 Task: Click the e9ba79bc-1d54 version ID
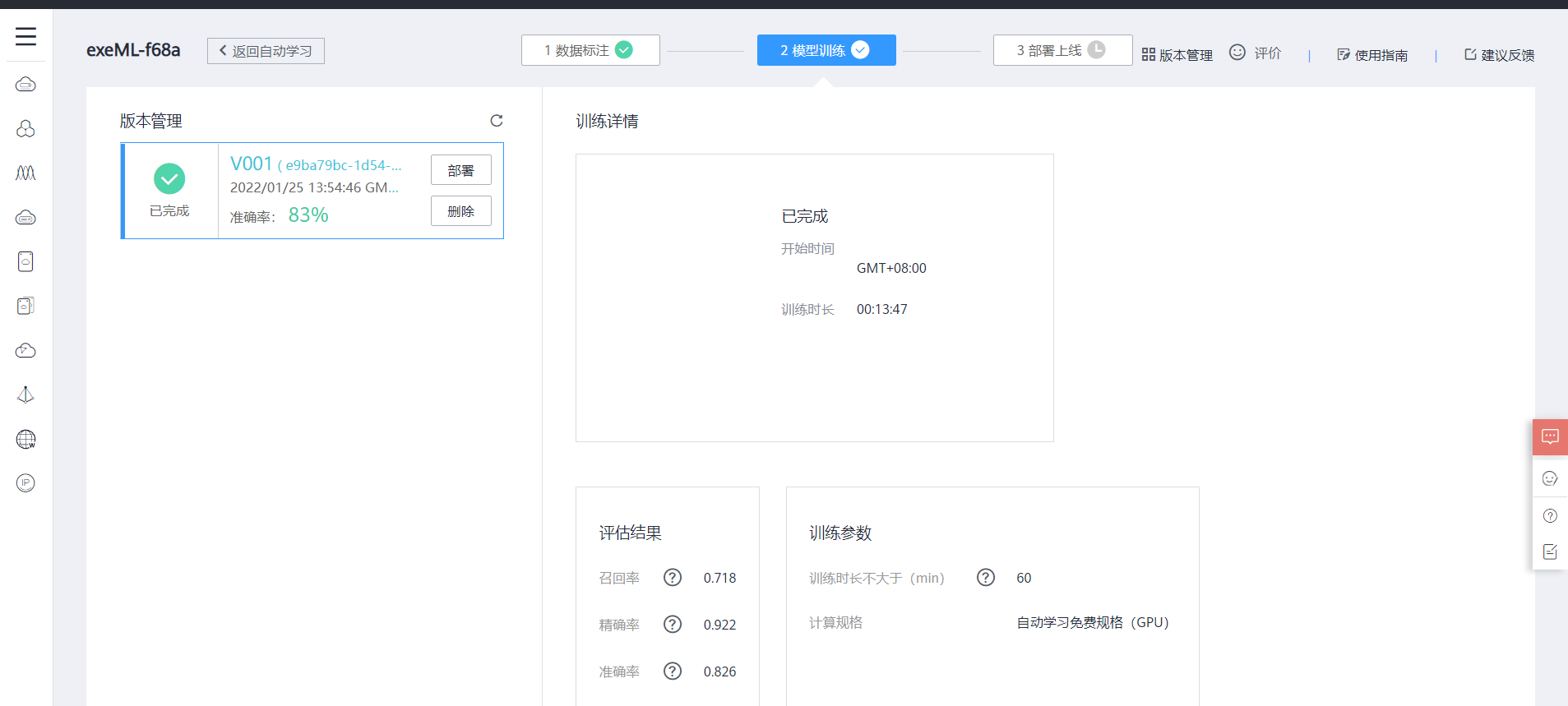(x=340, y=165)
